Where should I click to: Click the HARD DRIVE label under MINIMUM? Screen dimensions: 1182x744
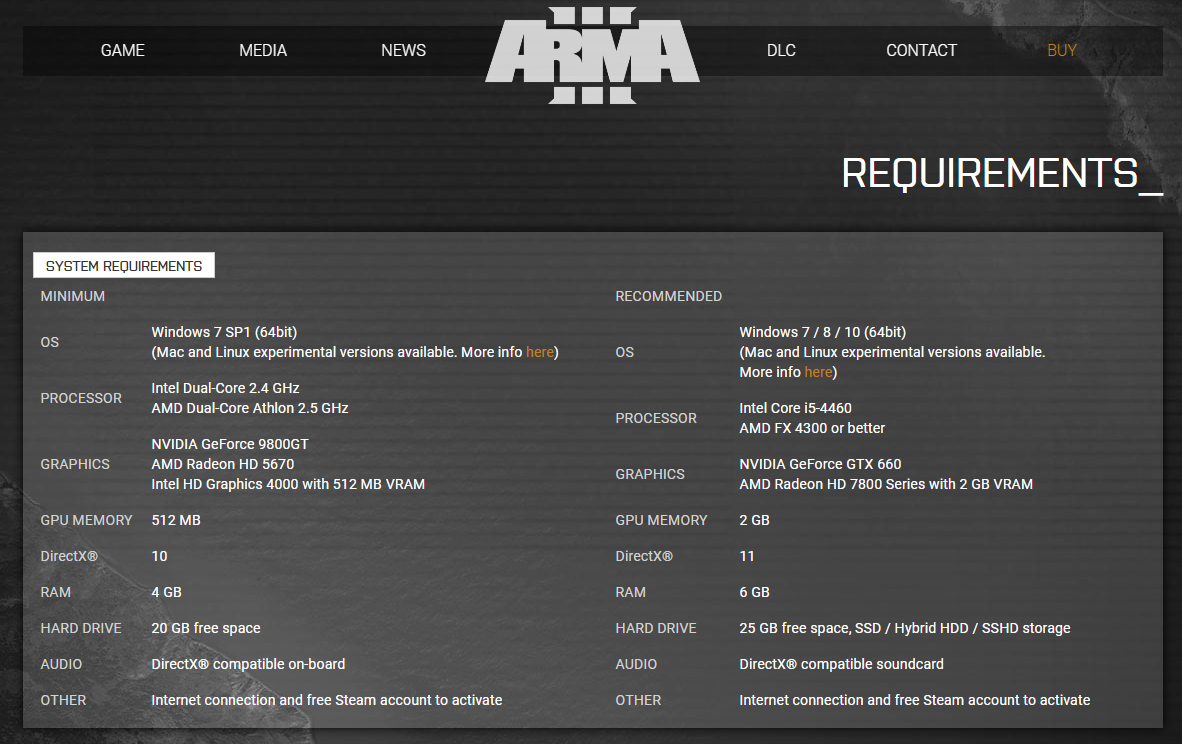(81, 629)
